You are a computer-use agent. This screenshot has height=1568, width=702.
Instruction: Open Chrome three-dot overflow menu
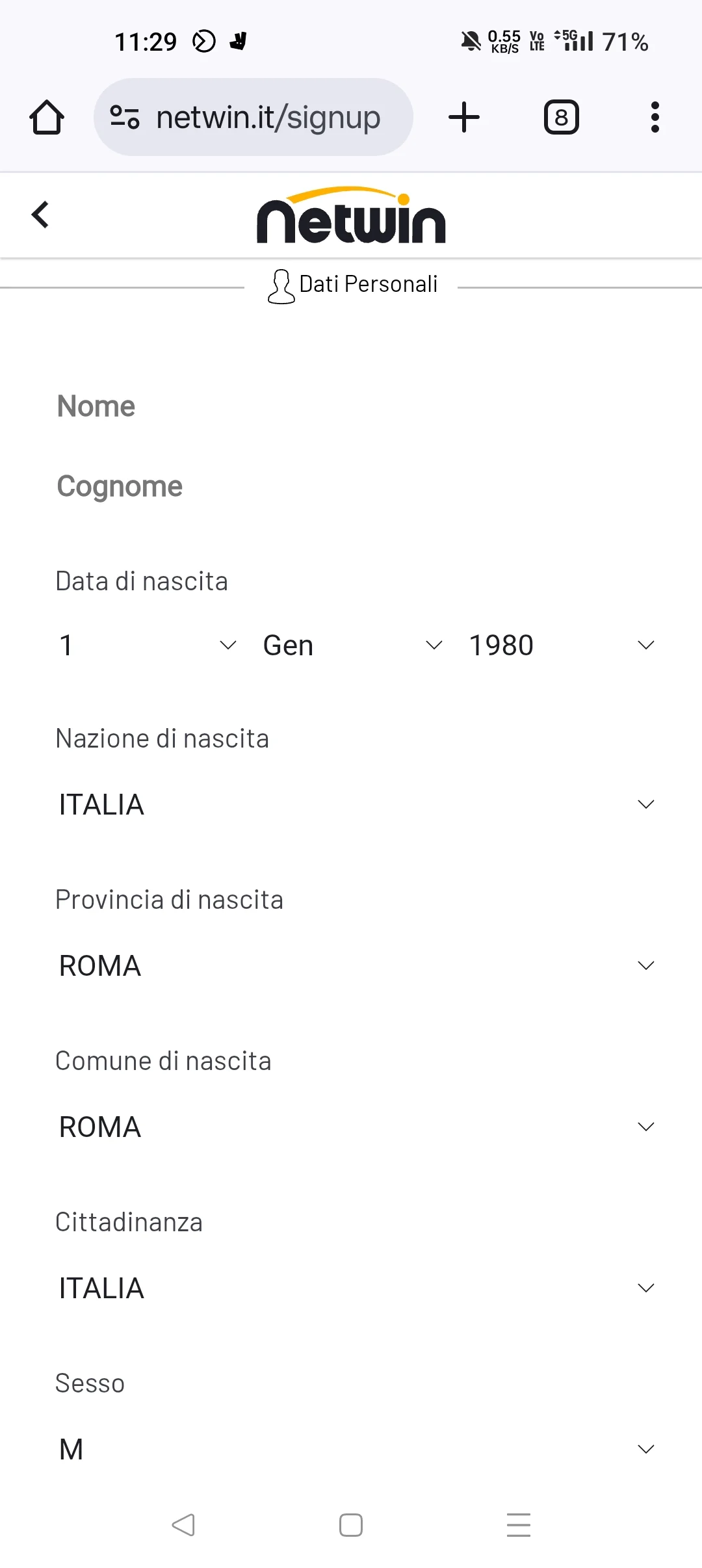click(x=655, y=117)
